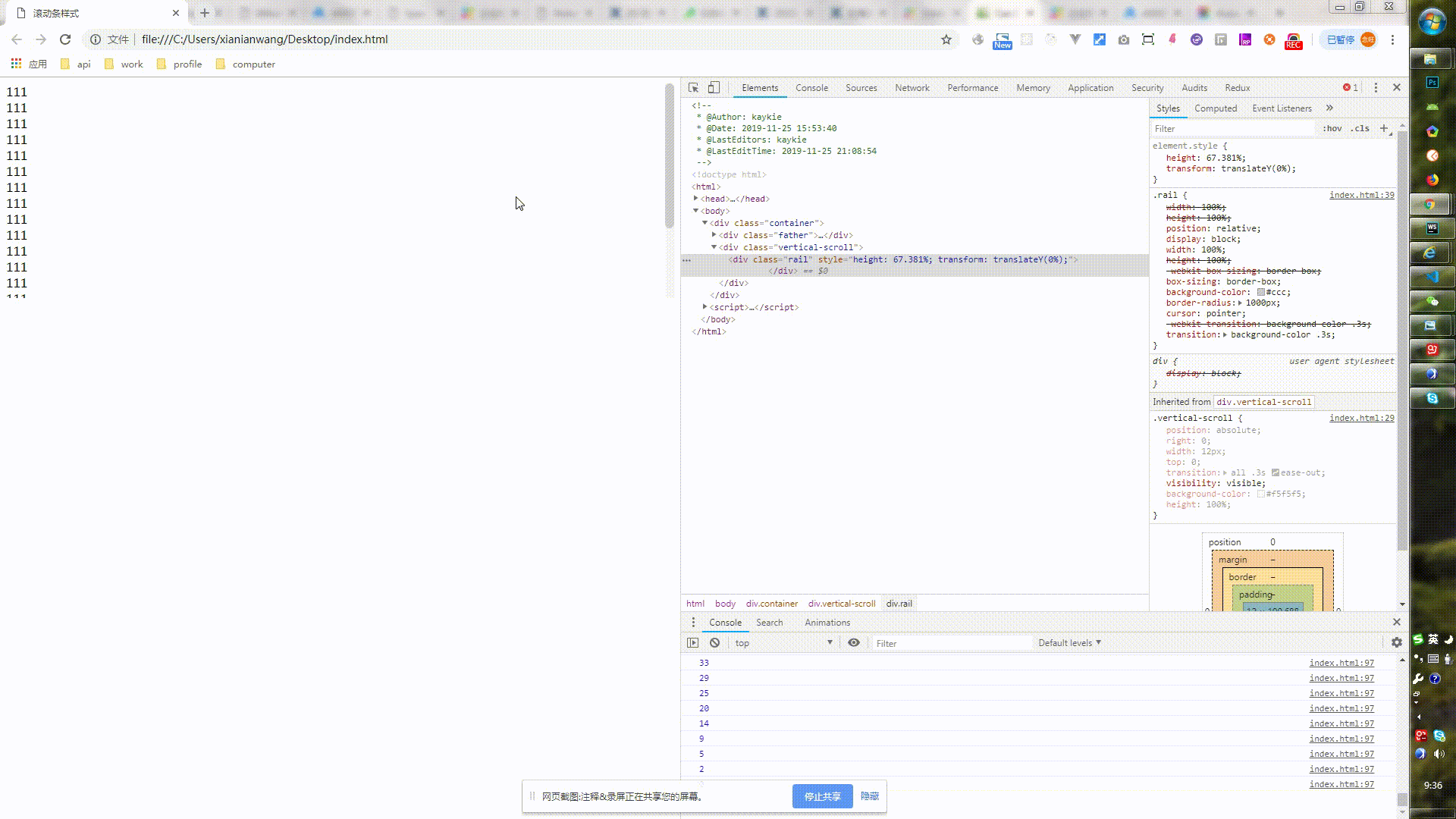
Task: Toggle the live expression eye icon
Action: coord(854,643)
